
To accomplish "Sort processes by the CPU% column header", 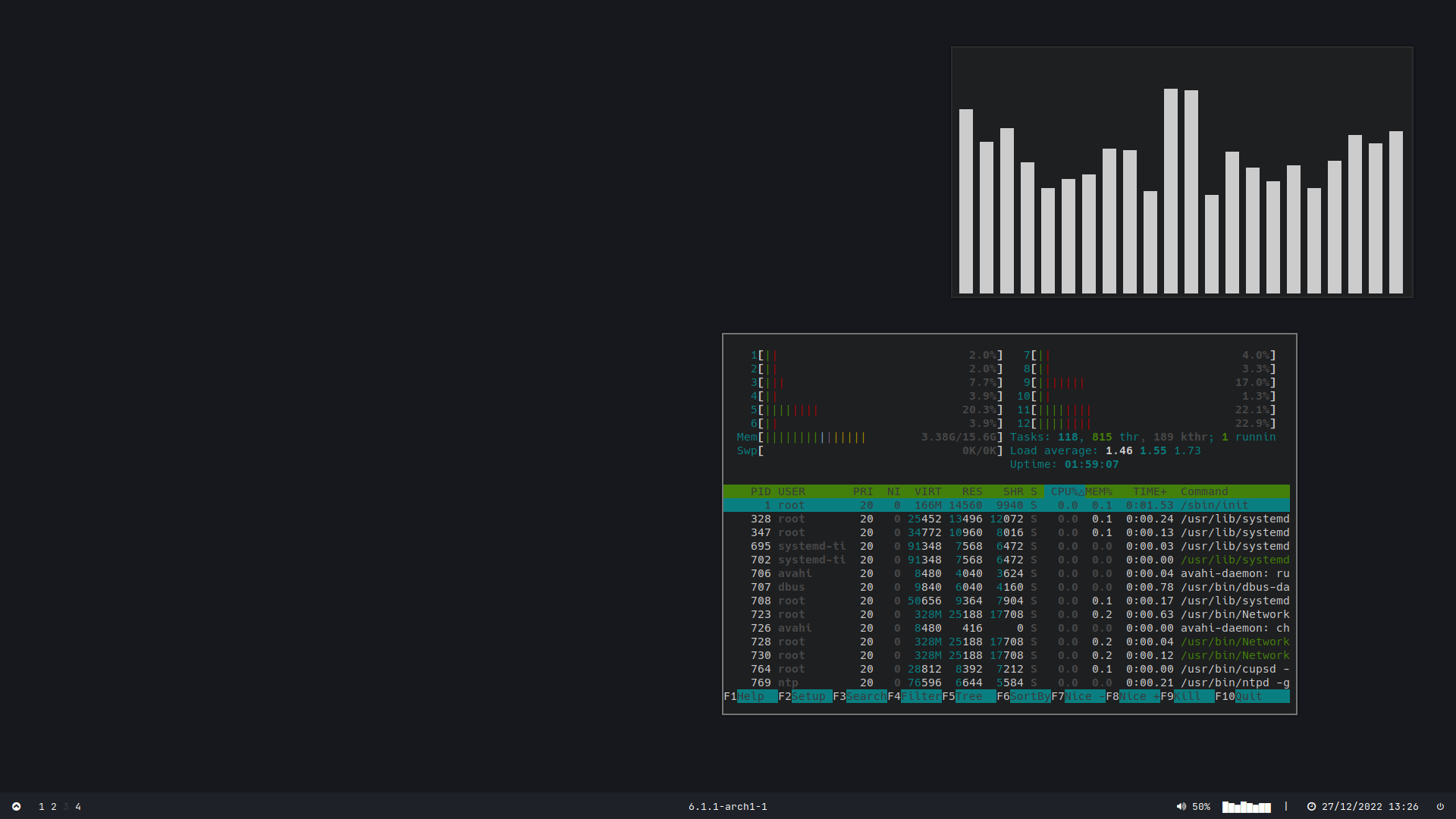I will [x=1065, y=491].
